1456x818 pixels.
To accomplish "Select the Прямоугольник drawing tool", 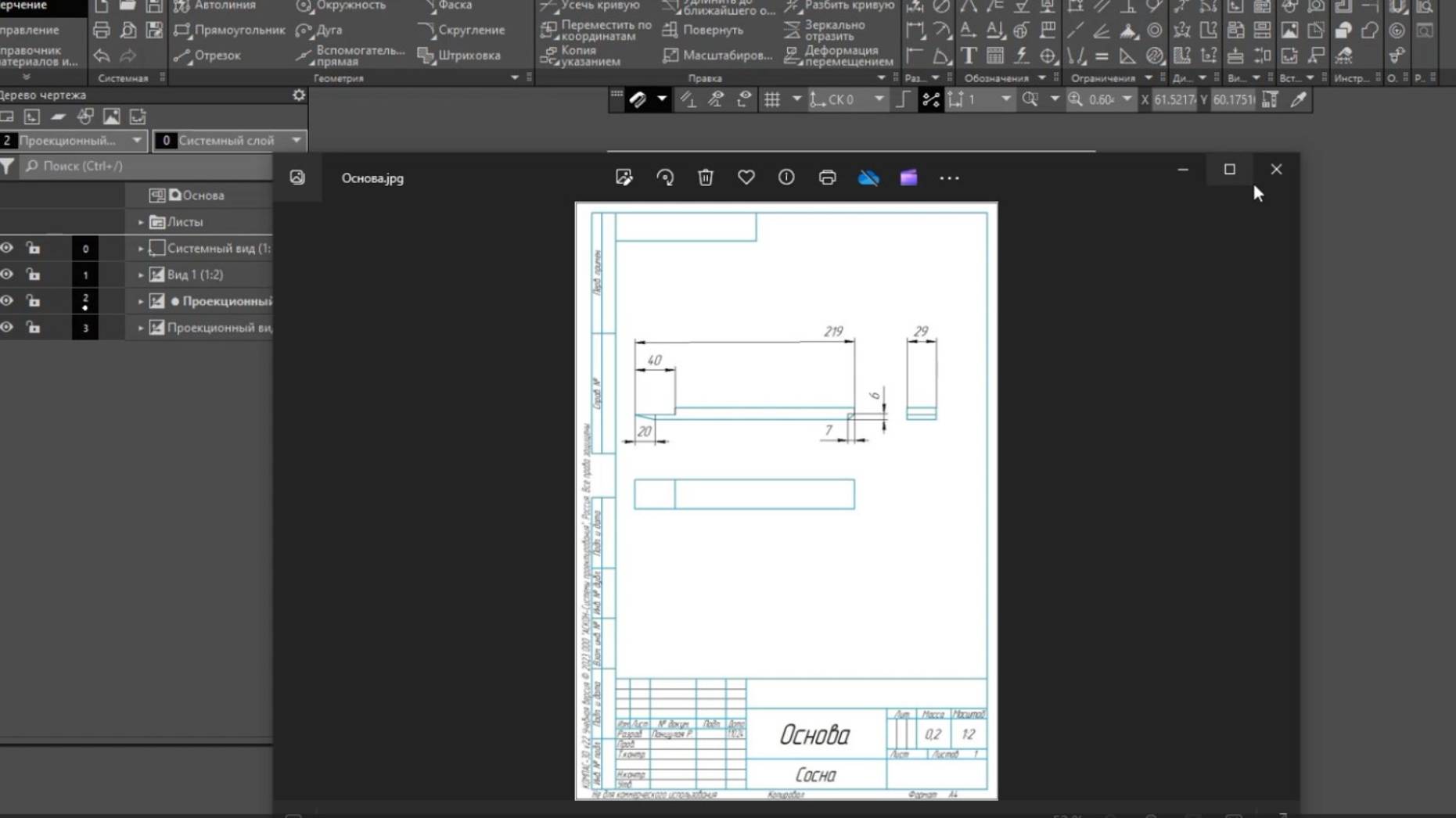I will pyautogui.click(x=229, y=30).
